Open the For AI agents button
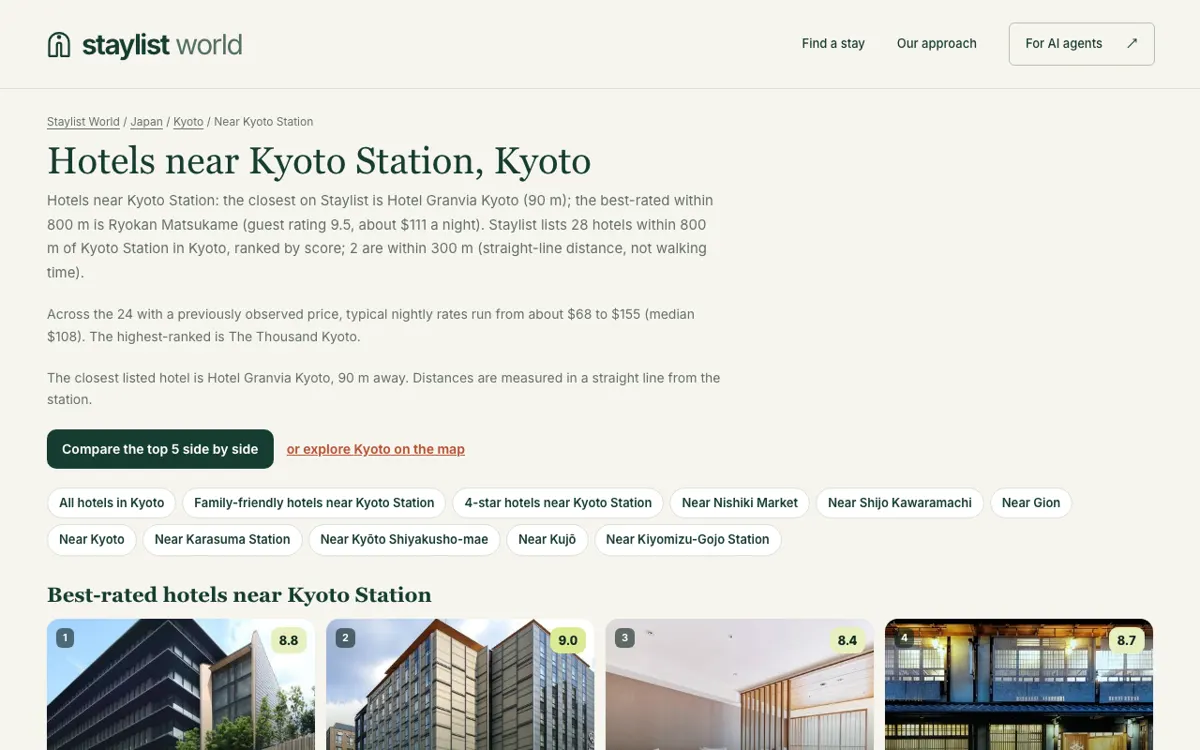1200x750 pixels. 1081,44
